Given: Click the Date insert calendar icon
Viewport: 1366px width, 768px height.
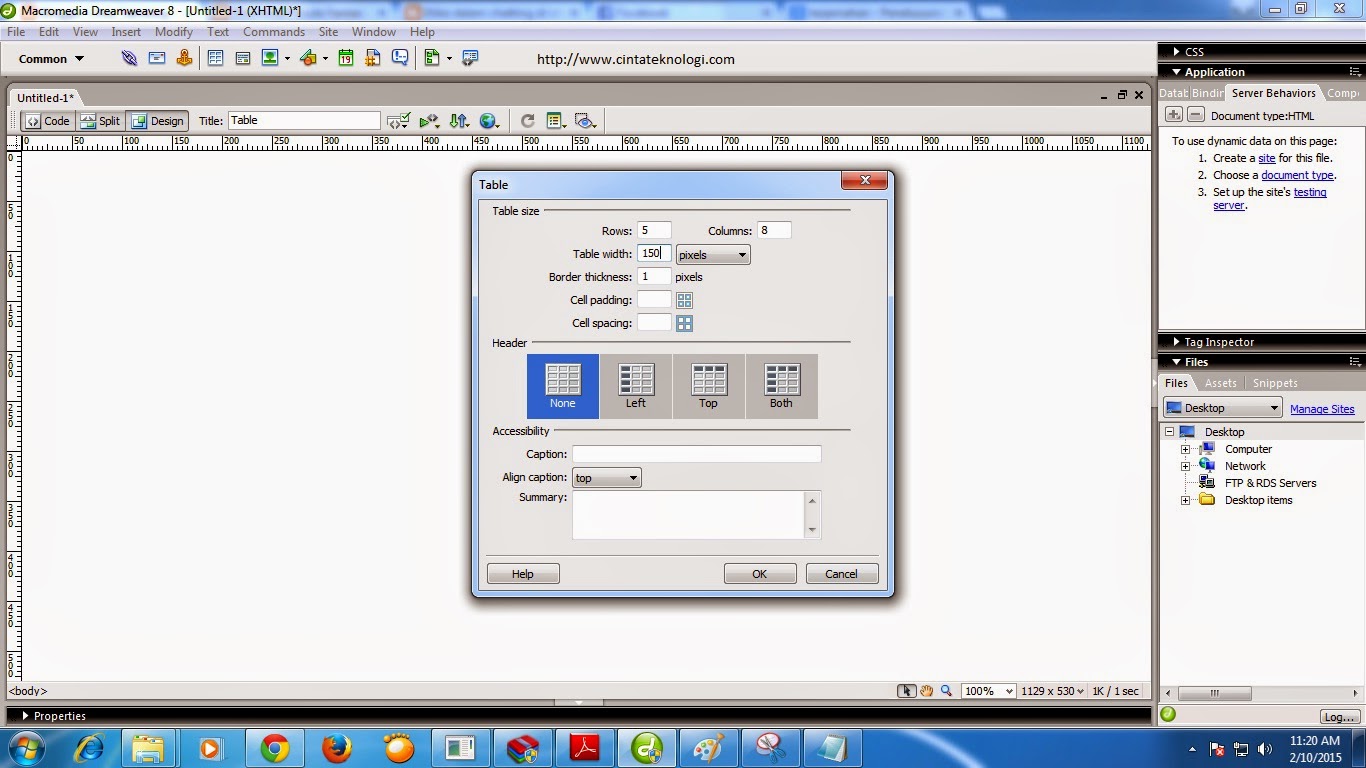Looking at the screenshot, I should coord(345,58).
